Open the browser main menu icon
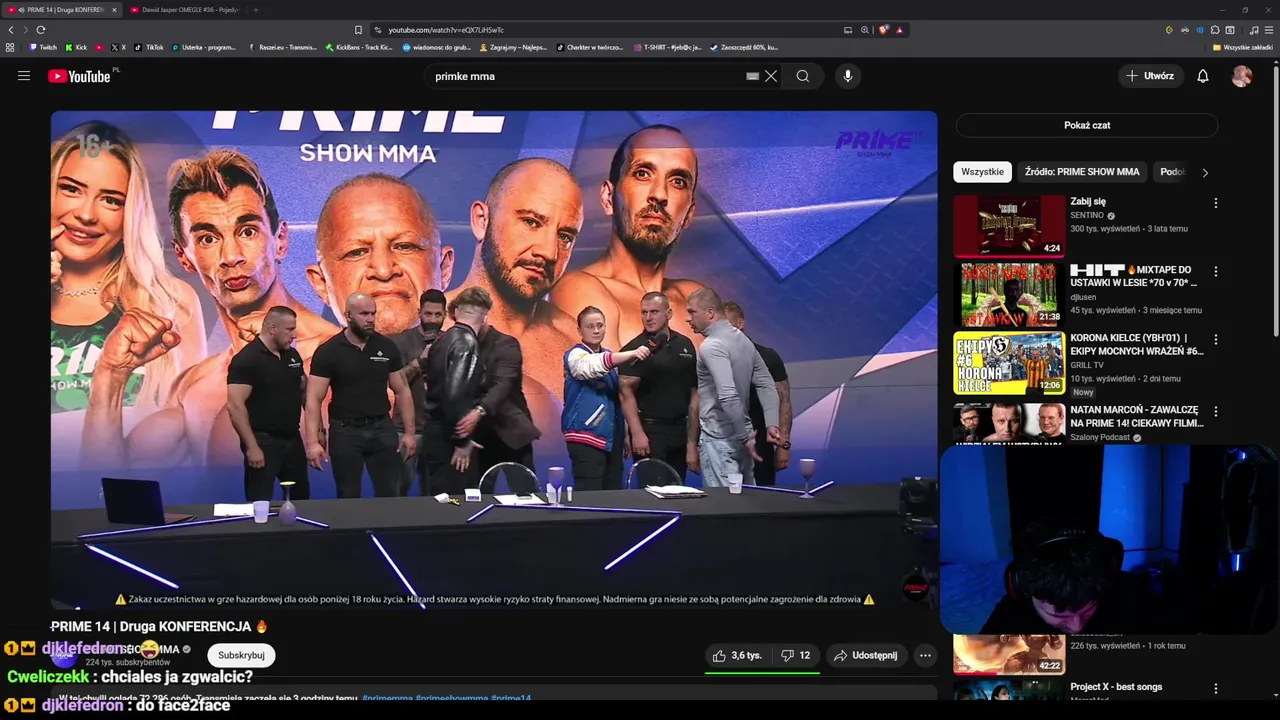This screenshot has width=1280, height=720. (x=1269, y=30)
